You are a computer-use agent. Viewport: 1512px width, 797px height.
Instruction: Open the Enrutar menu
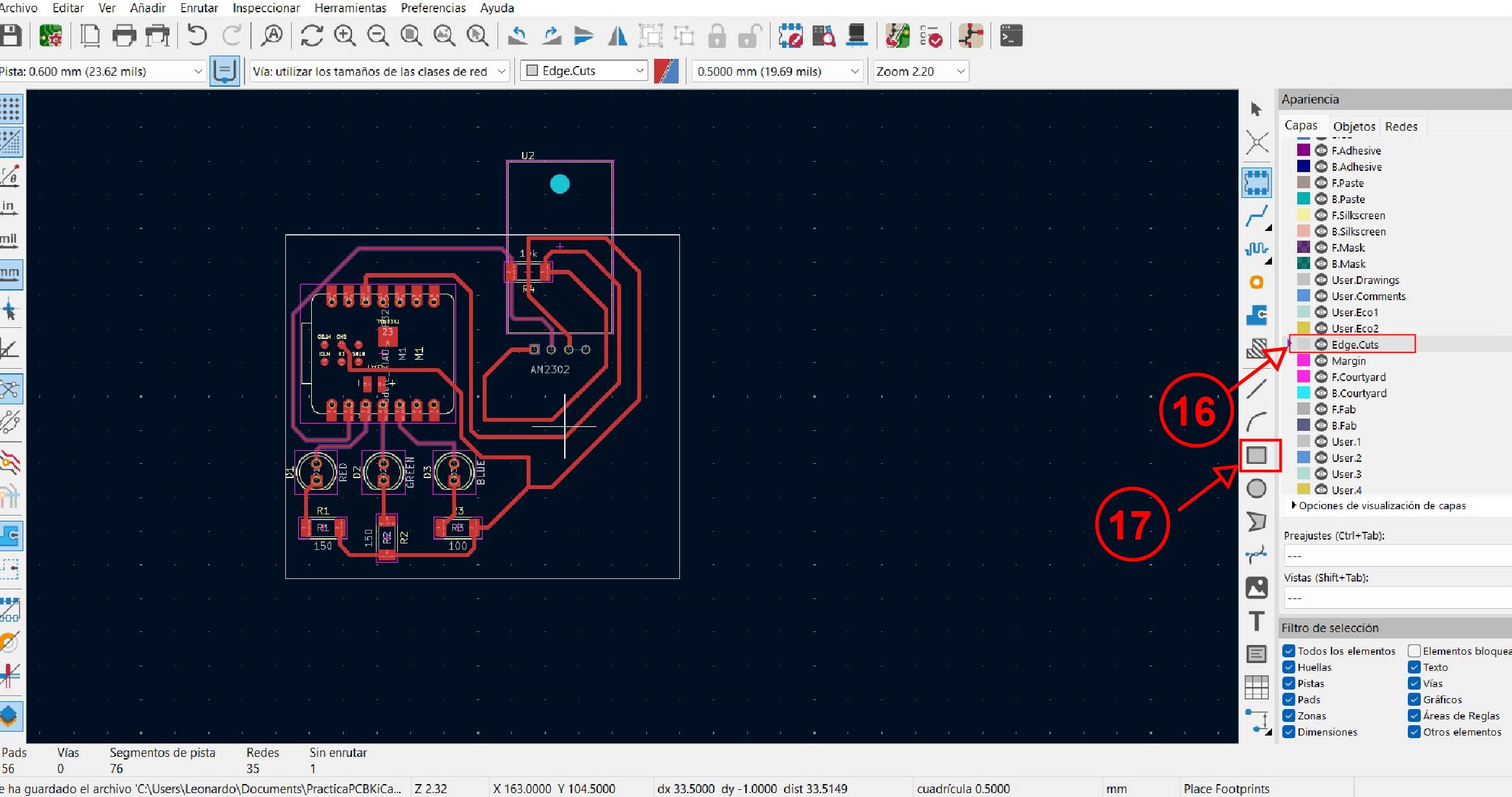coord(199,8)
